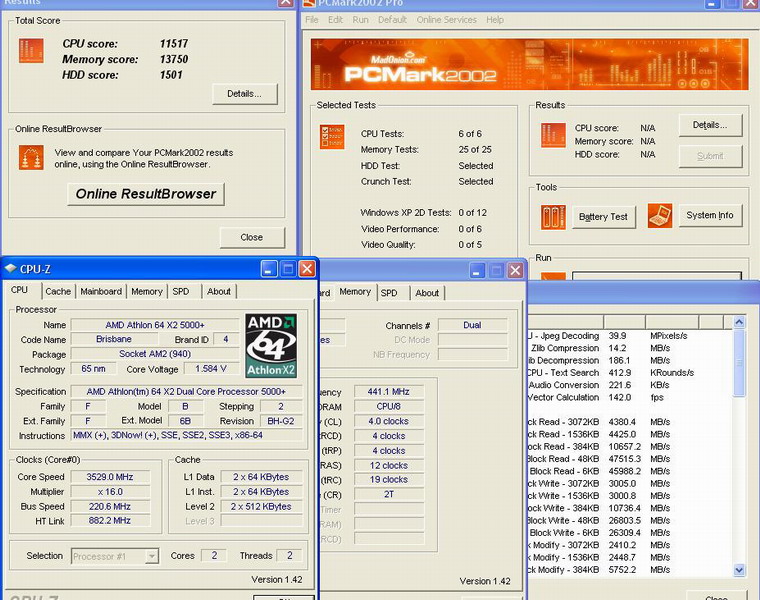The height and width of the screenshot is (600, 760).
Task: Open the Online Services menu
Action: [x=446, y=20]
